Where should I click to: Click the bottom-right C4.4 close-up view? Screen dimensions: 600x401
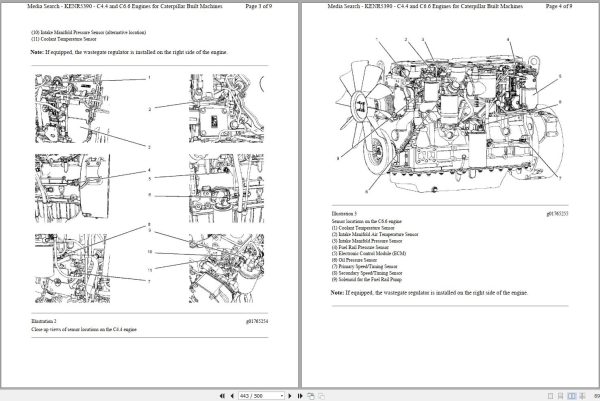[227, 268]
